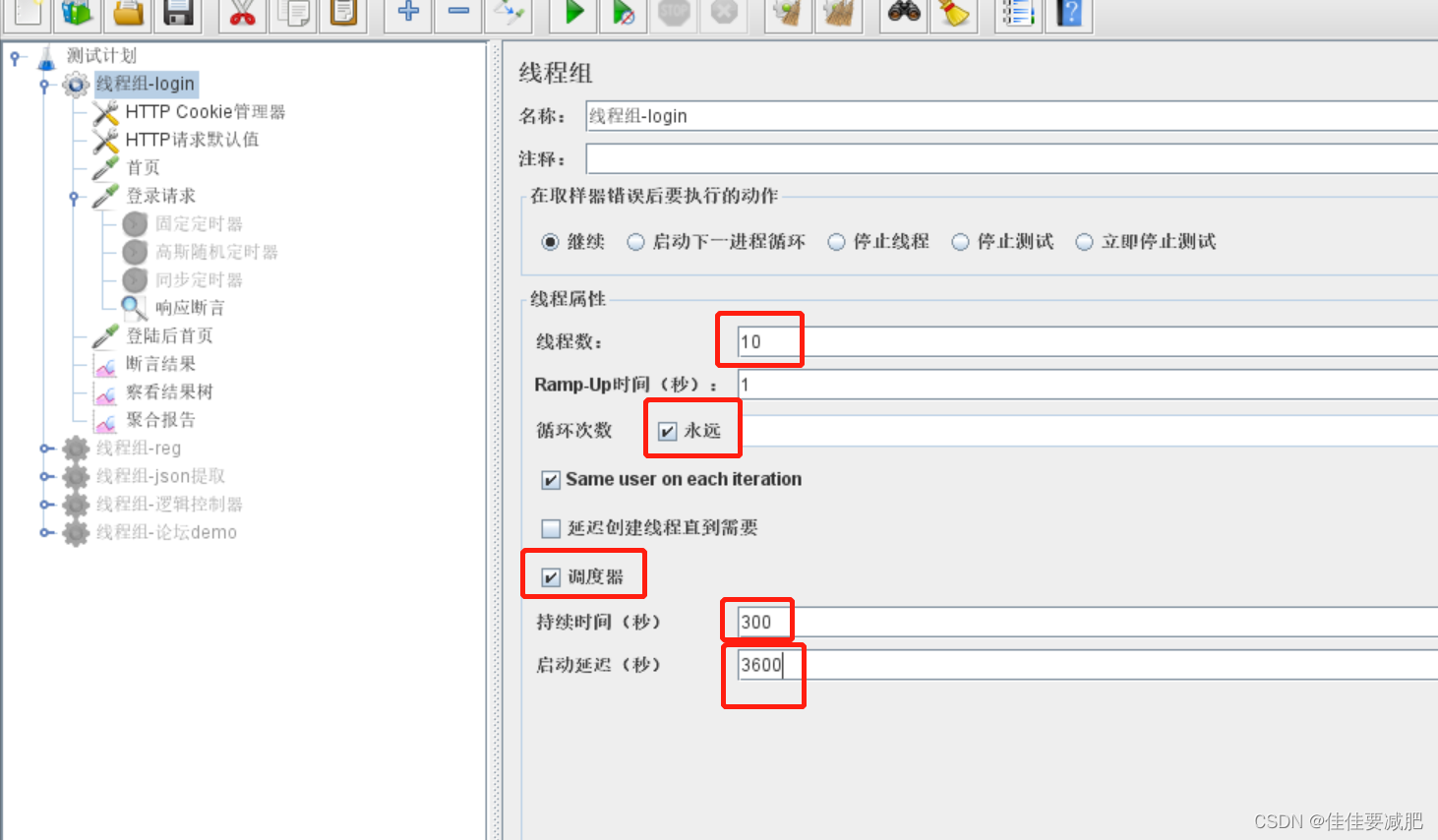Image resolution: width=1438 pixels, height=840 pixels.
Task: Select the 首页 sampler in tree
Action: tap(143, 168)
